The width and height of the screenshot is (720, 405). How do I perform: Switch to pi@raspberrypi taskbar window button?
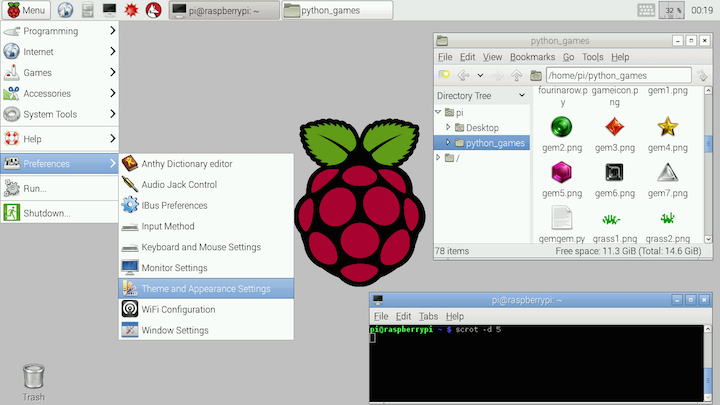pyautogui.click(x=224, y=10)
